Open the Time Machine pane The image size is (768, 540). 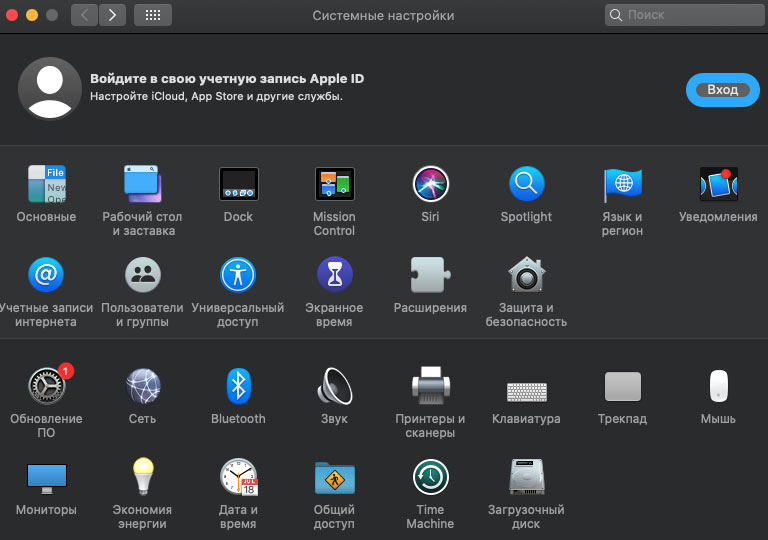pyautogui.click(x=431, y=477)
